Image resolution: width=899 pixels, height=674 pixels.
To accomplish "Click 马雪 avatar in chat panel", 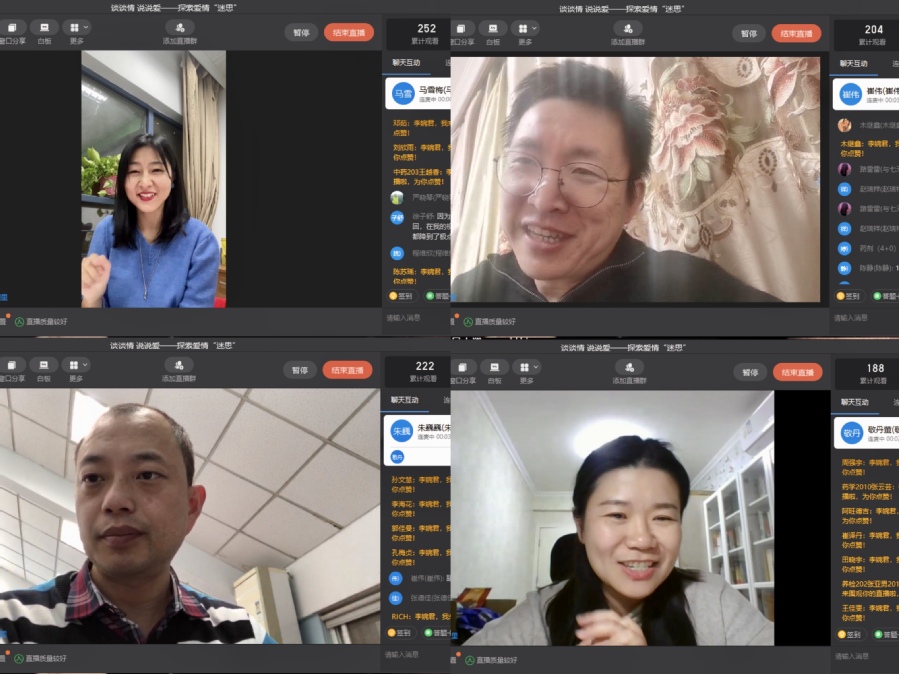I will [403, 94].
